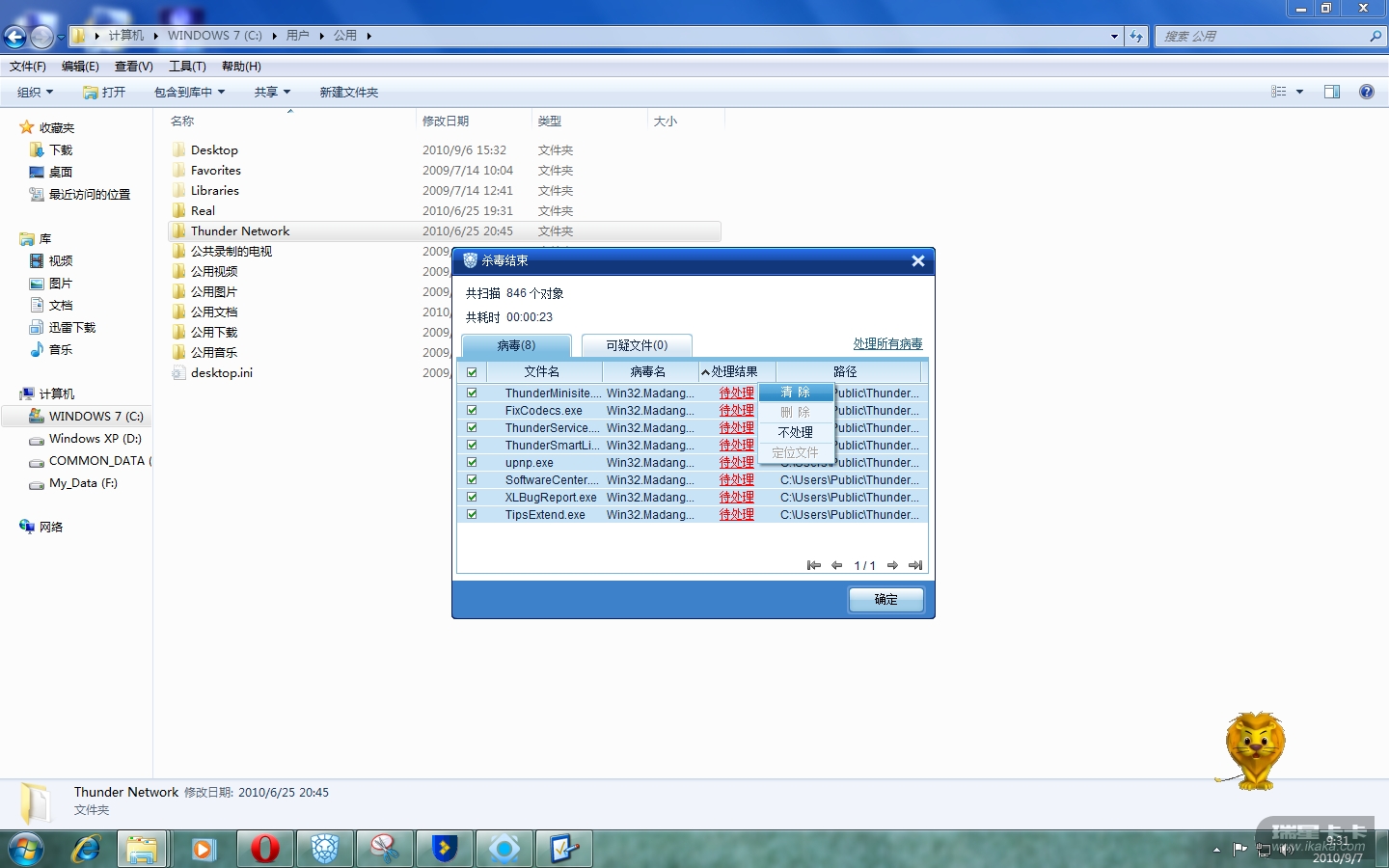Uncheck the ThunderService row checkbox
Viewport: 1389px width, 868px height.
472,428
